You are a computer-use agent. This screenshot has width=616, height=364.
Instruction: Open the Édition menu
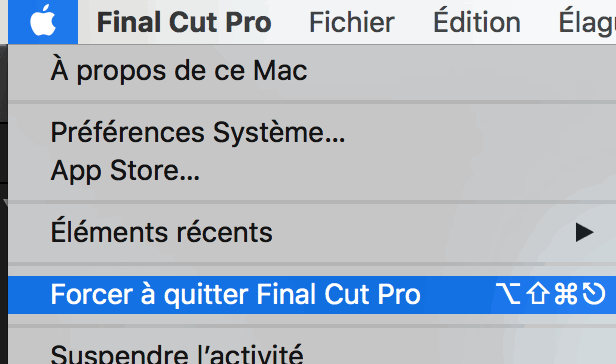(477, 22)
